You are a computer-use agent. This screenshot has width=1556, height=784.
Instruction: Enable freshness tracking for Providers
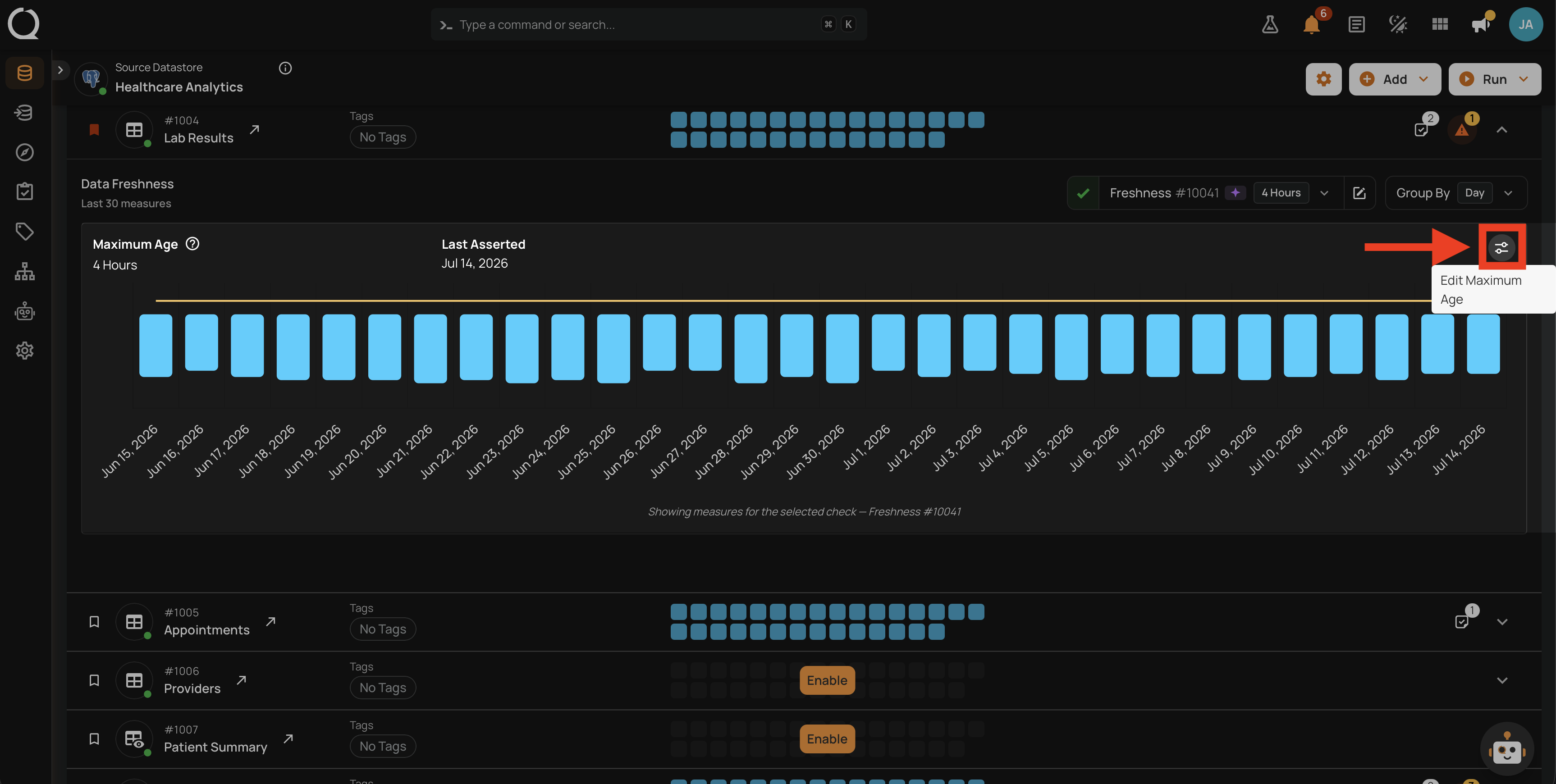tap(827, 680)
